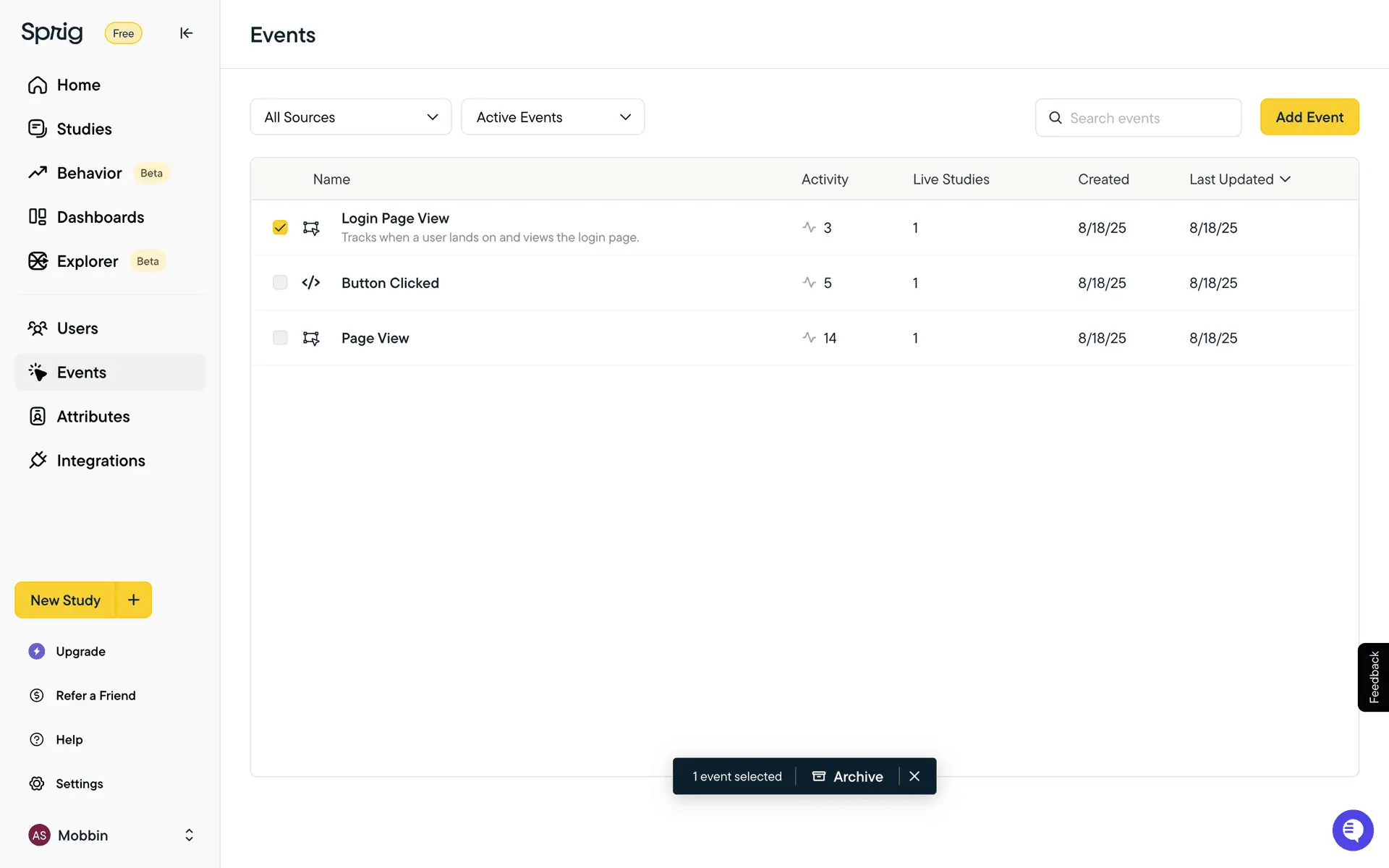Select the Page View row checkbox
This screenshot has height=868, width=1389.
[x=280, y=338]
